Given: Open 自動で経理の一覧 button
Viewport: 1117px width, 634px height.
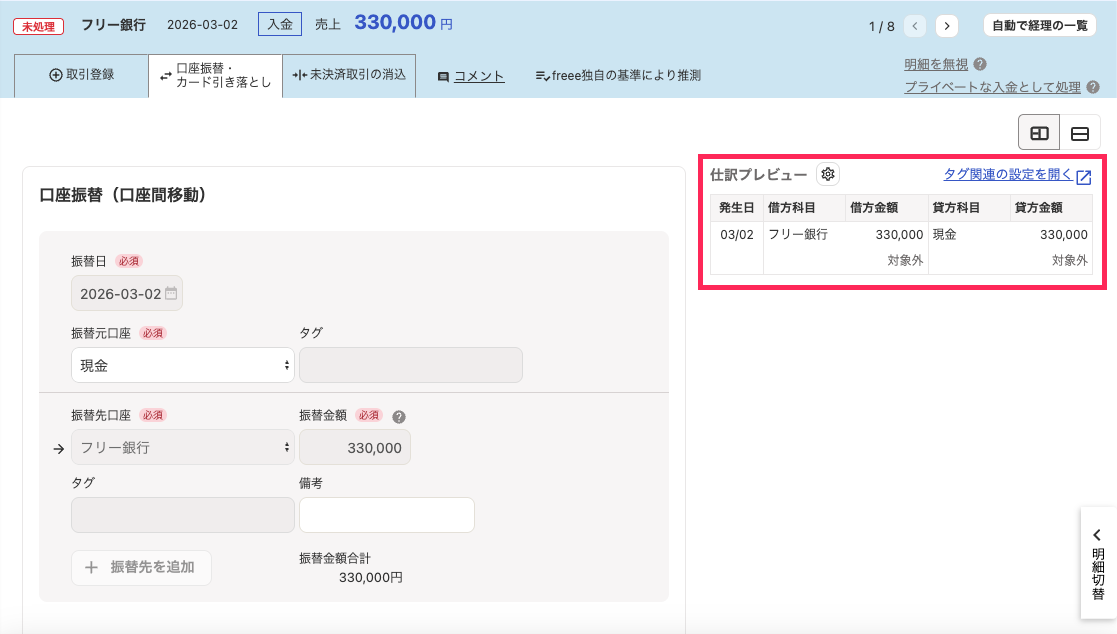Looking at the screenshot, I should coord(1039,26).
